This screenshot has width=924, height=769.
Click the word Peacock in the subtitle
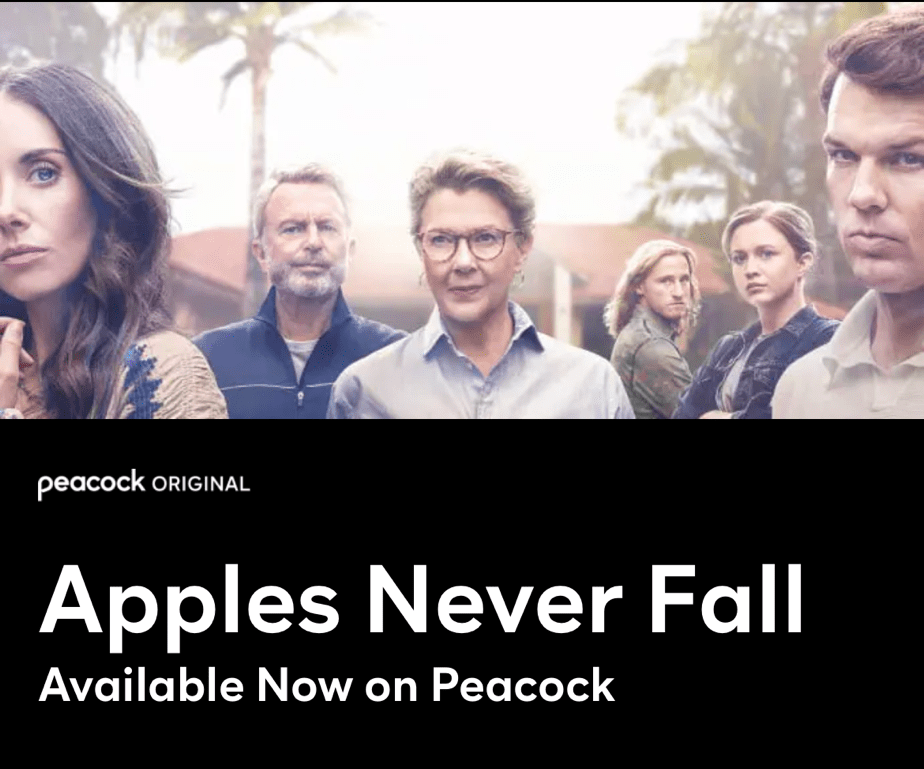click(523, 685)
